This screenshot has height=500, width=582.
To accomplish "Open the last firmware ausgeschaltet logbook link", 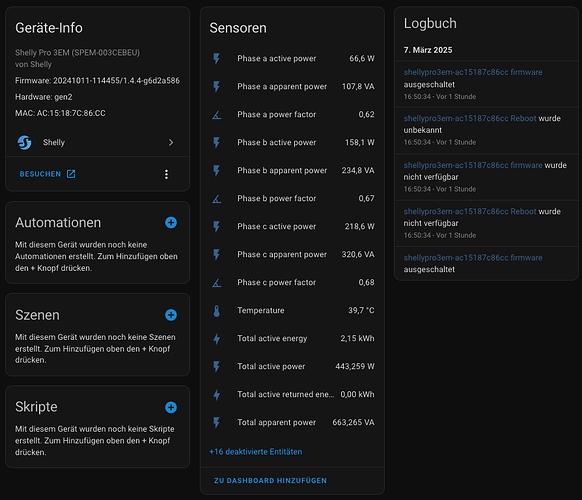I will point(473,258).
